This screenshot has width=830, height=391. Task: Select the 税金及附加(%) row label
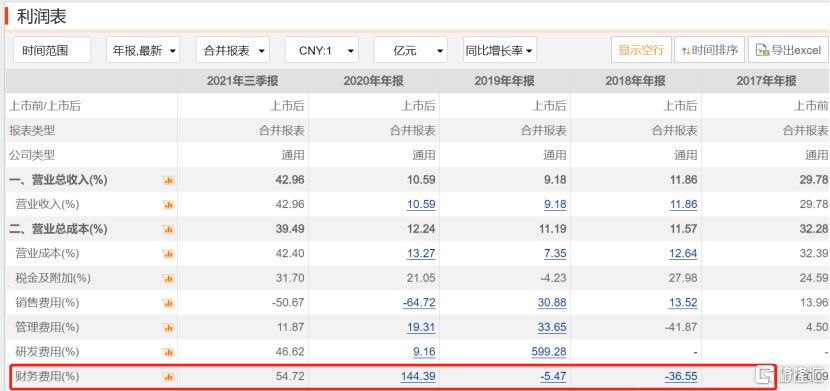coord(53,278)
